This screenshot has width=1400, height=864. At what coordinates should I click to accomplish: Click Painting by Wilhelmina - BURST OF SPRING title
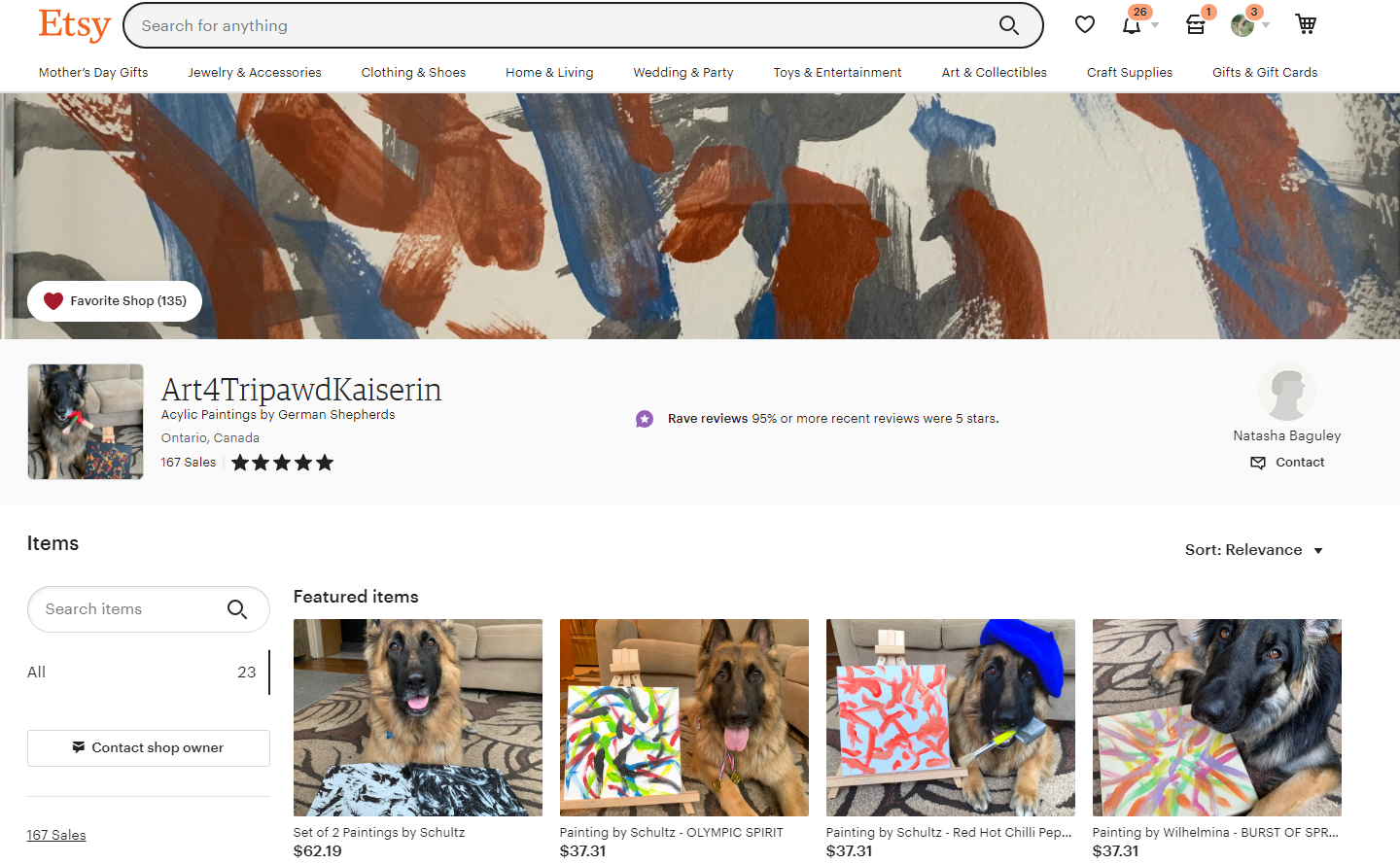pos(1215,833)
